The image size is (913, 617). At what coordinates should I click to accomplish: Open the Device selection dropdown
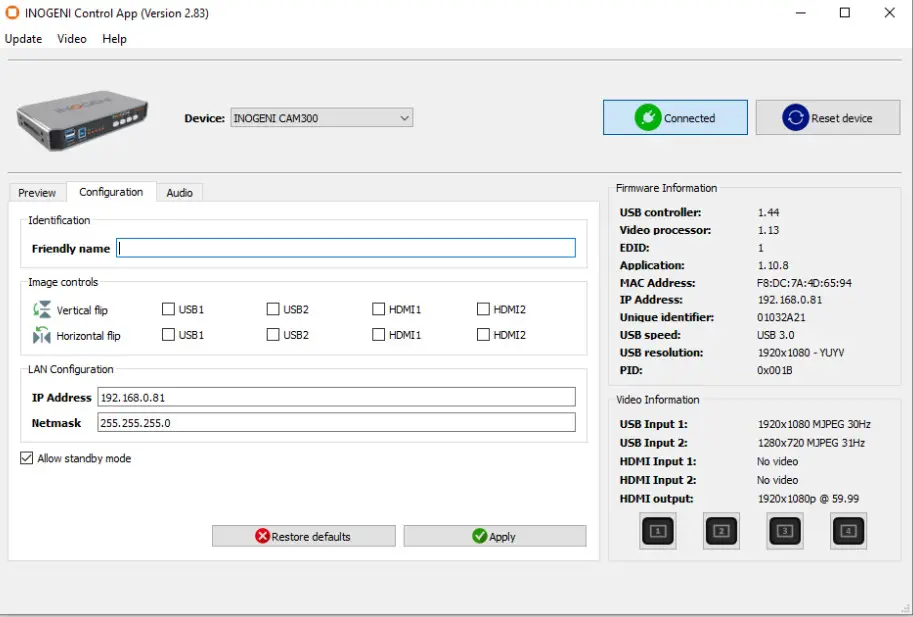[404, 117]
